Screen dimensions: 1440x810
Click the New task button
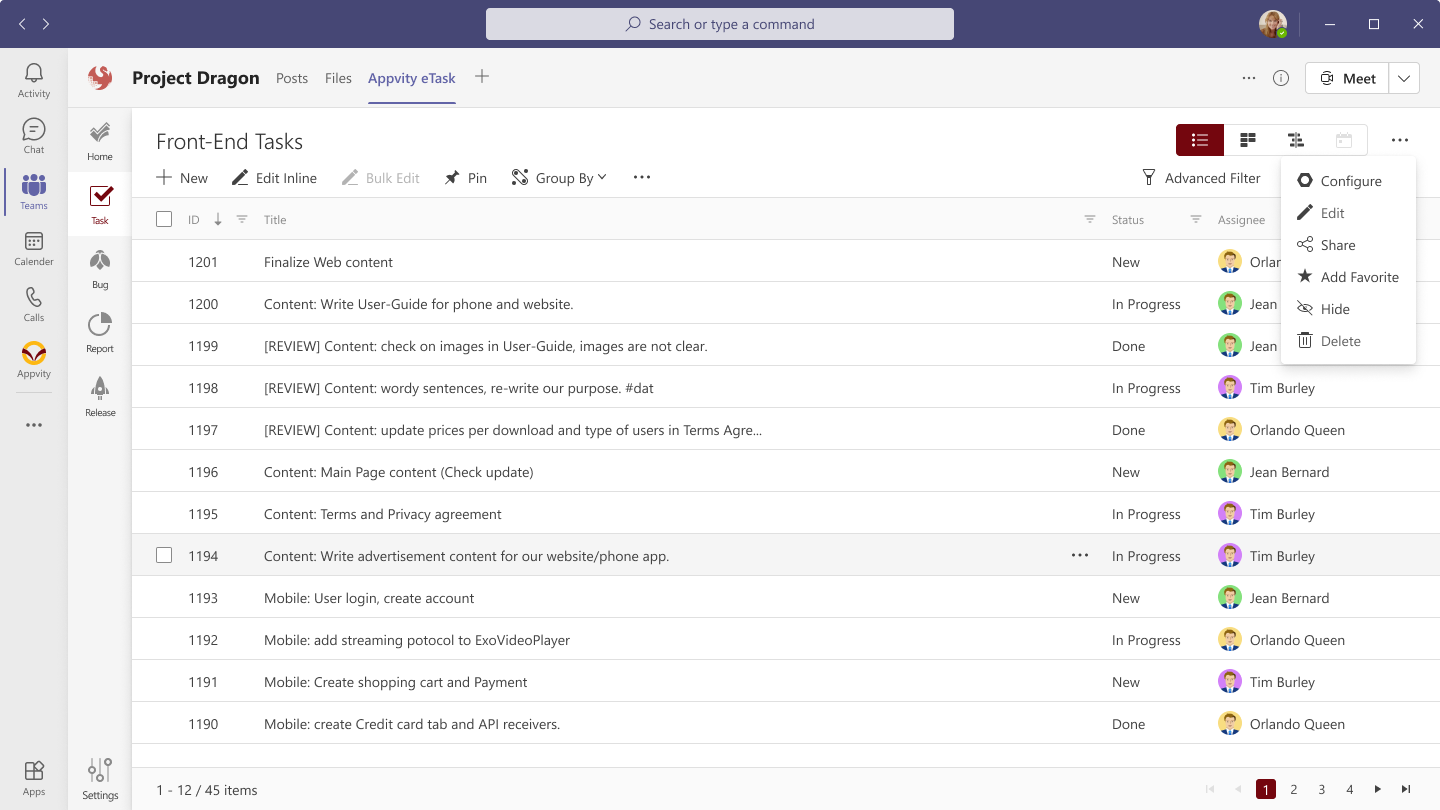(182, 178)
